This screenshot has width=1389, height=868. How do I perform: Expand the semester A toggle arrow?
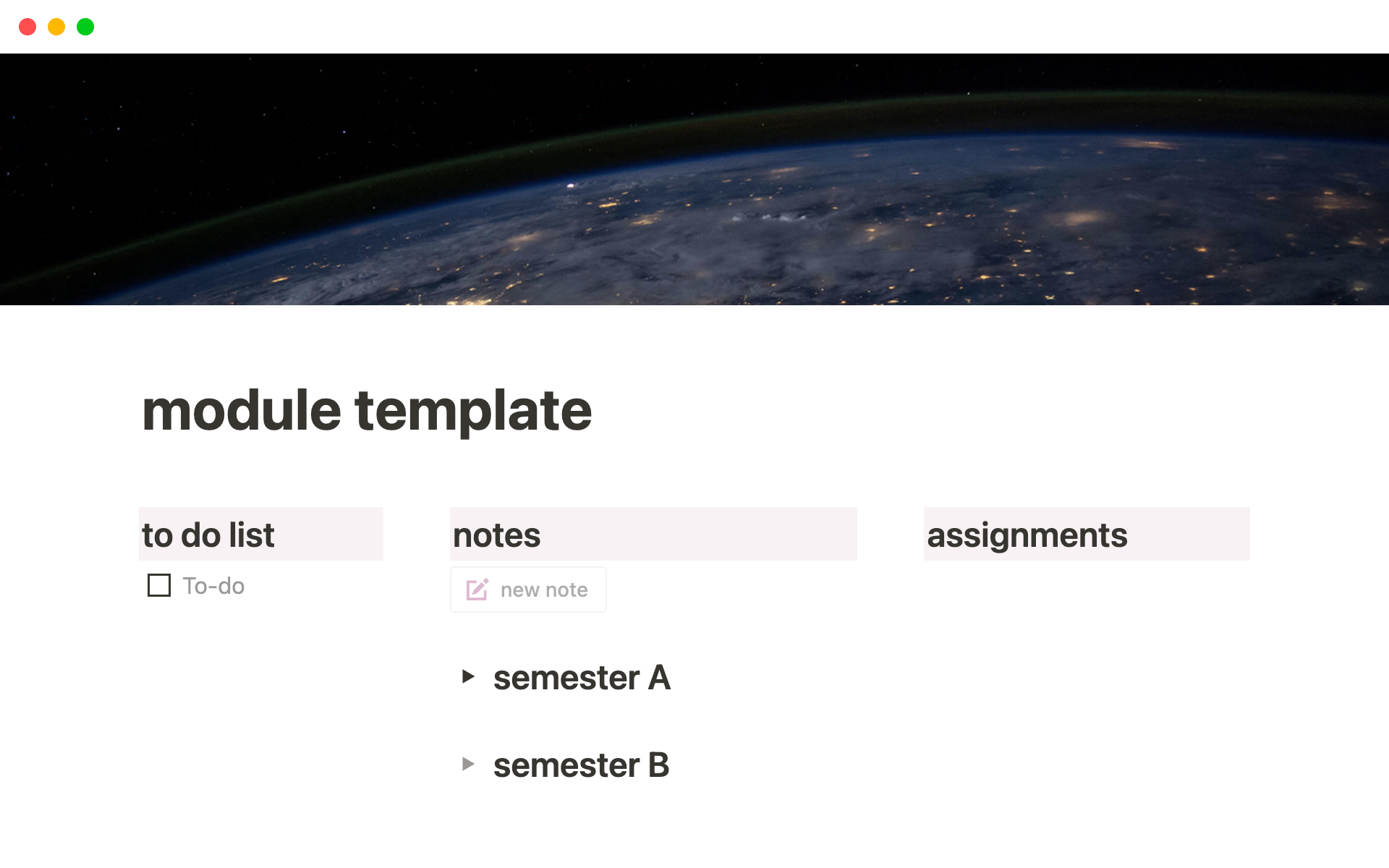click(468, 677)
